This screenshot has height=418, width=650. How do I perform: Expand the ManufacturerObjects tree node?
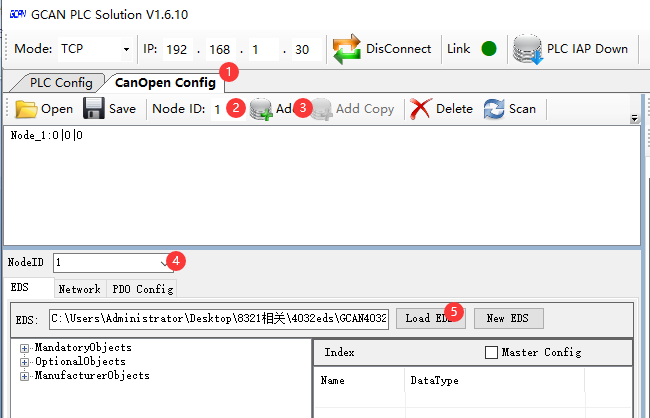tap(24, 376)
